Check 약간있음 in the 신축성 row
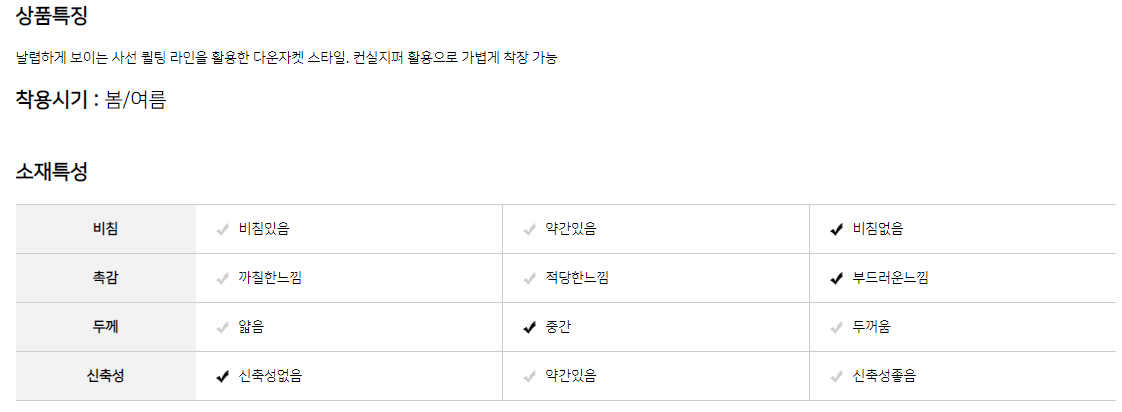This screenshot has width=1122, height=412. 529,376
